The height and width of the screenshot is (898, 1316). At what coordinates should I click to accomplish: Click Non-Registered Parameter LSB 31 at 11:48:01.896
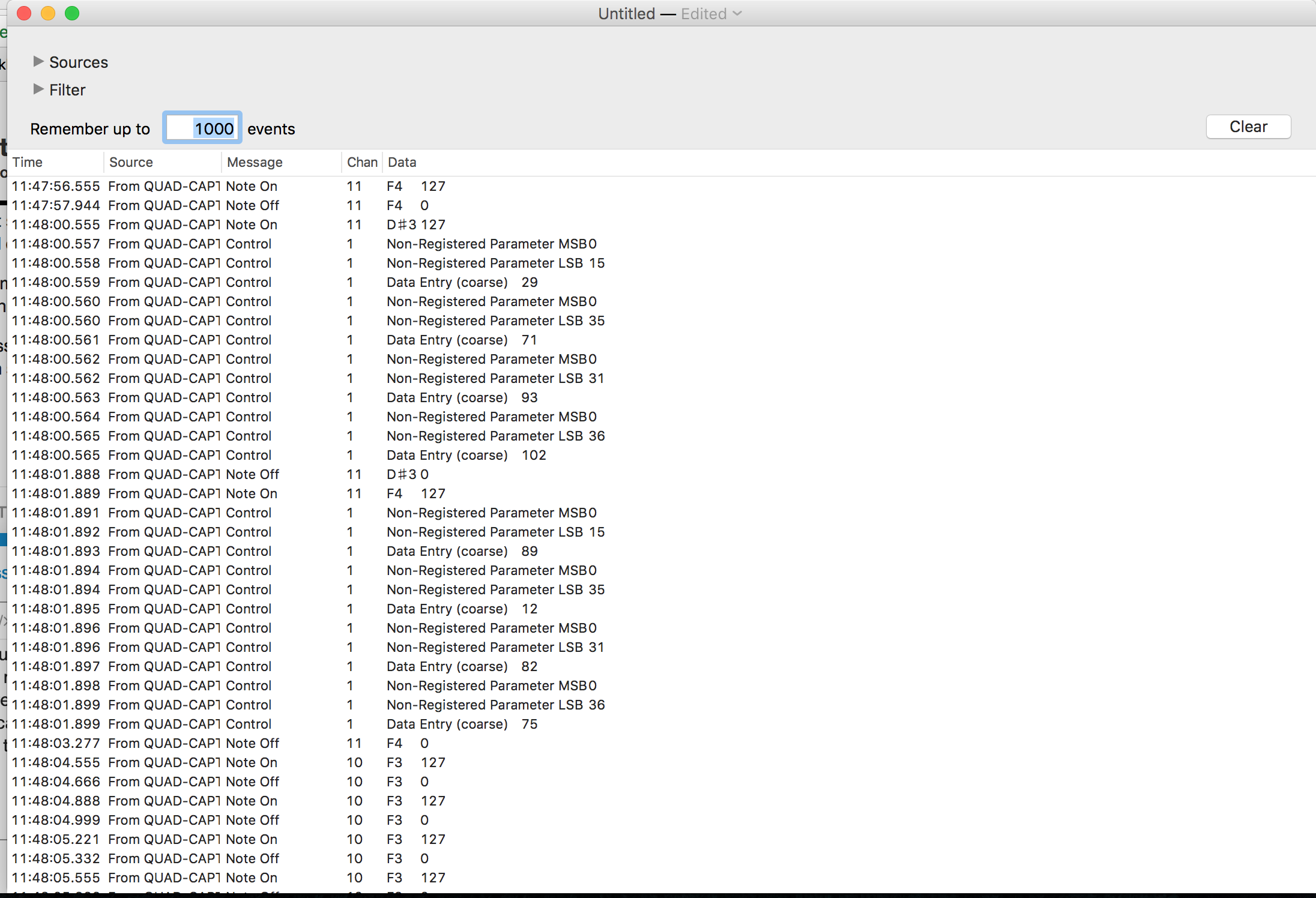(x=662, y=647)
